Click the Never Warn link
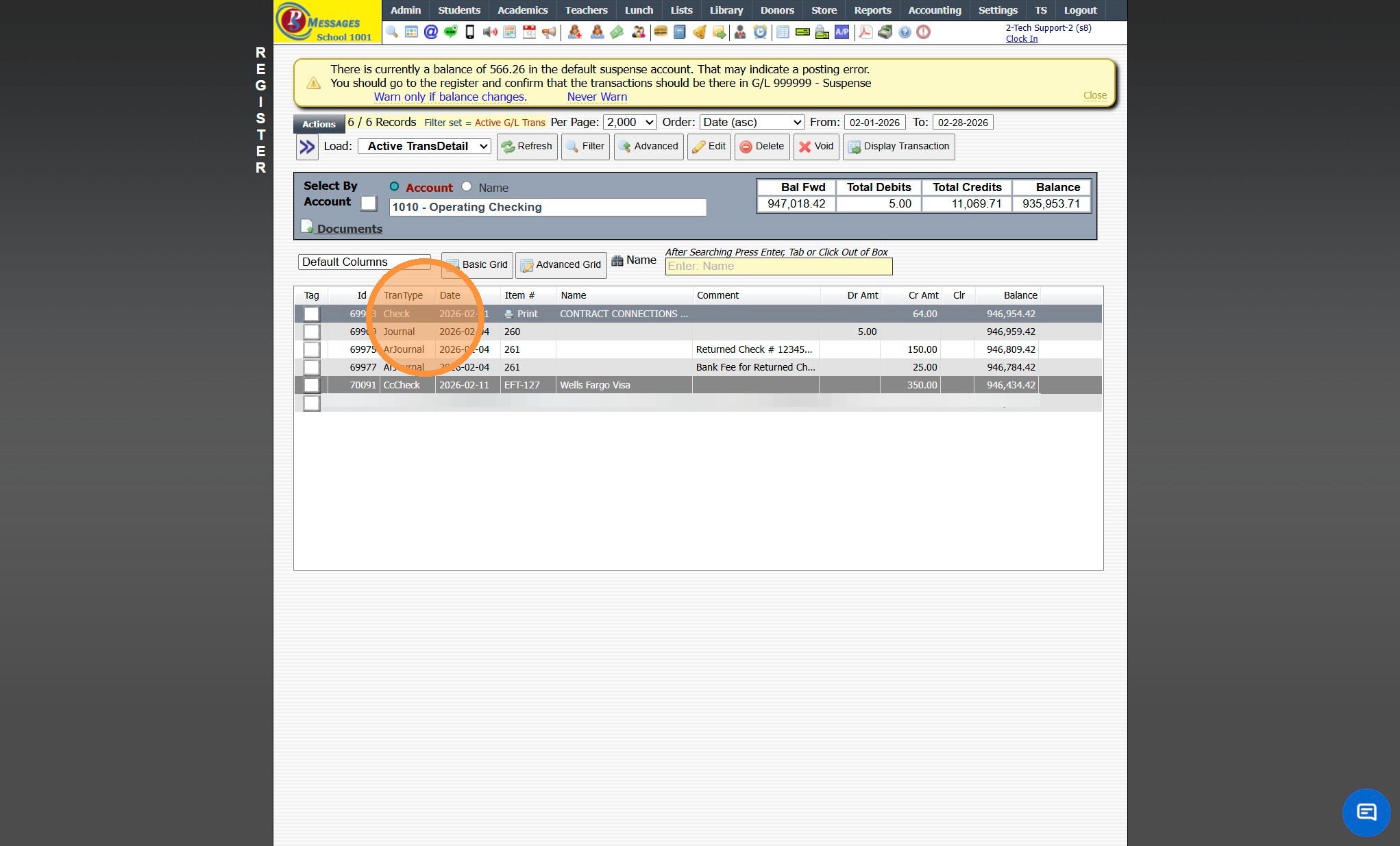Image resolution: width=1400 pixels, height=846 pixels. click(x=597, y=97)
